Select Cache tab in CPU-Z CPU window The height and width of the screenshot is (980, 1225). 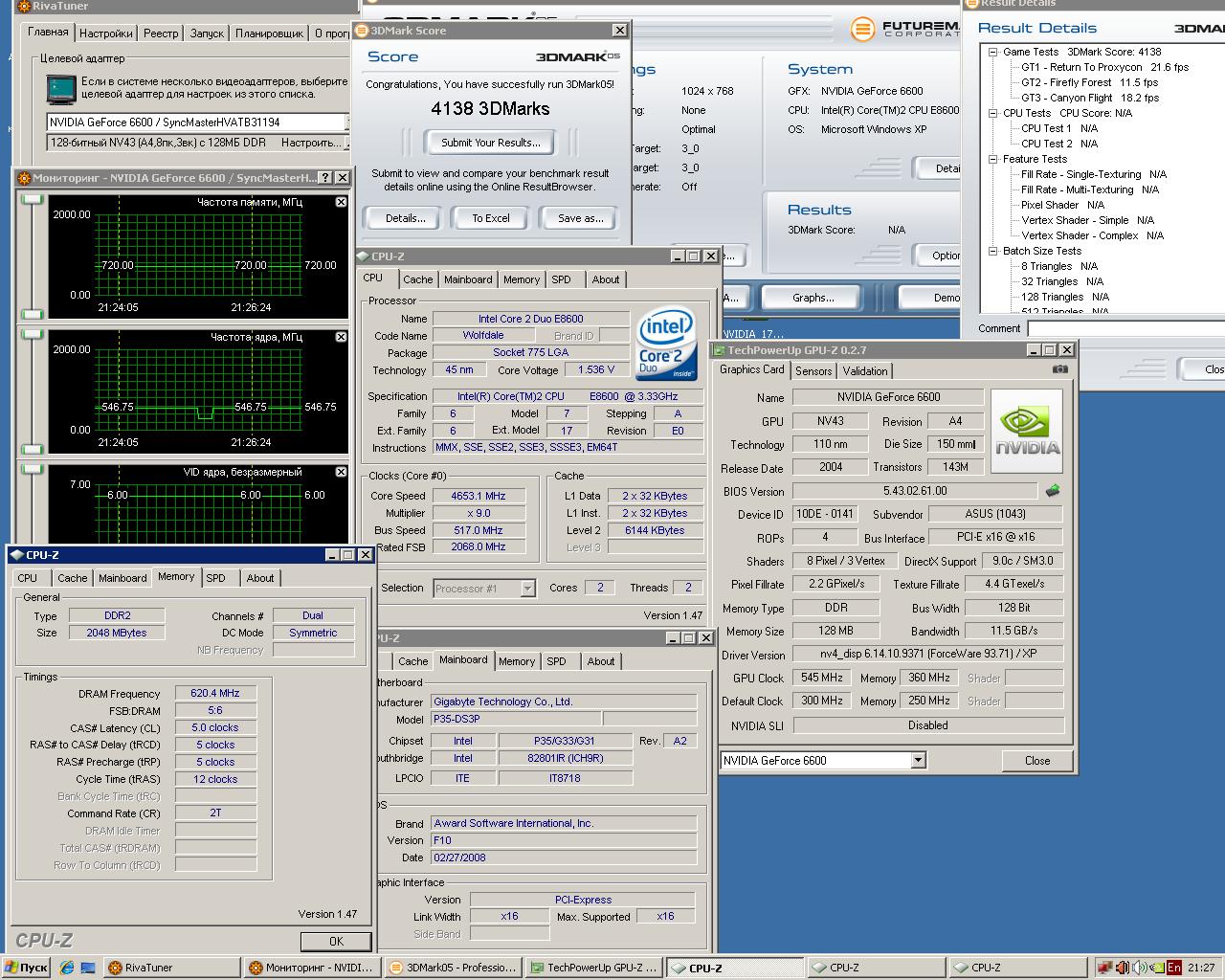coord(417,279)
